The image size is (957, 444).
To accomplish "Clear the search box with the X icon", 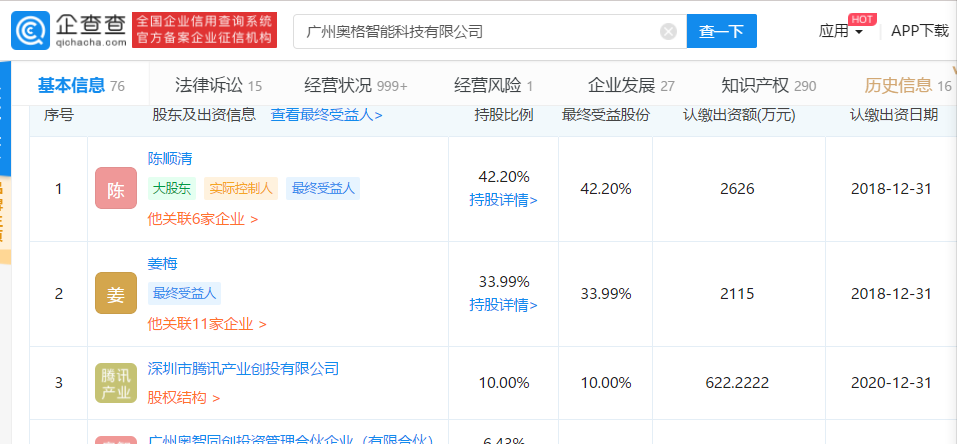I will point(668,31).
